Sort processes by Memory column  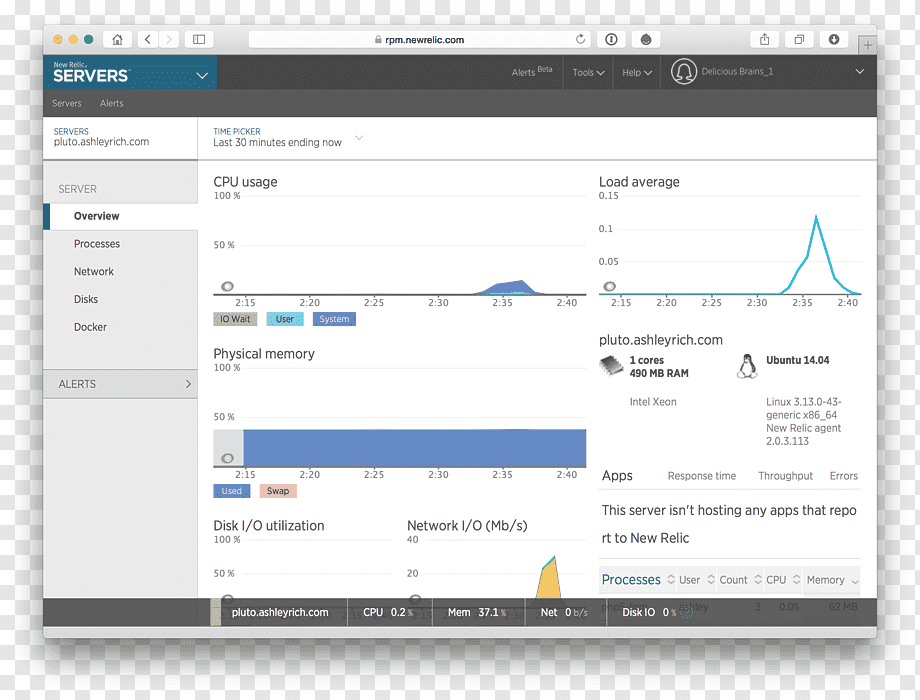(831, 580)
